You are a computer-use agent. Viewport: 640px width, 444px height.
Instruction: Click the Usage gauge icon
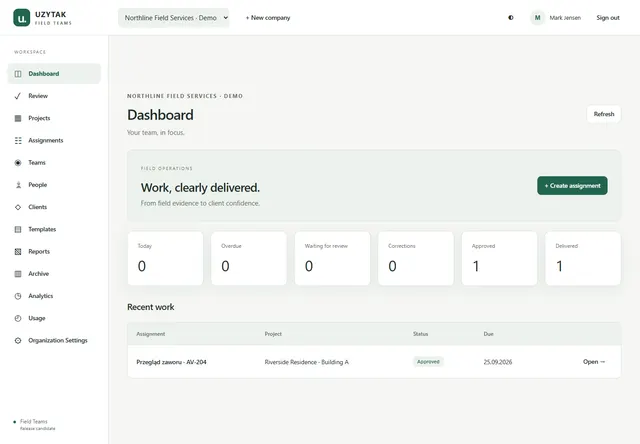click(18, 318)
